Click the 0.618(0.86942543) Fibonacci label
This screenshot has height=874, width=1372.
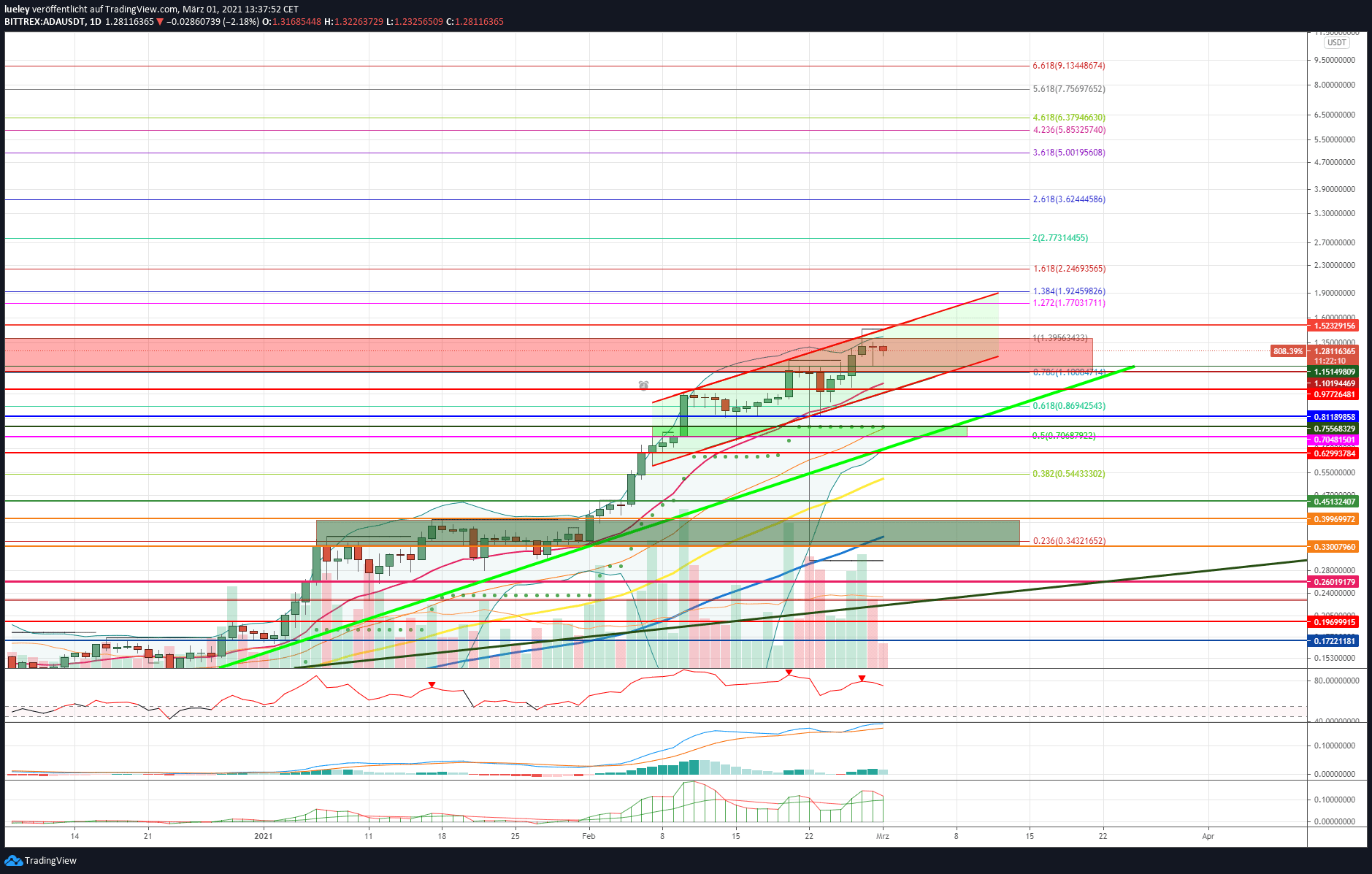[1069, 406]
